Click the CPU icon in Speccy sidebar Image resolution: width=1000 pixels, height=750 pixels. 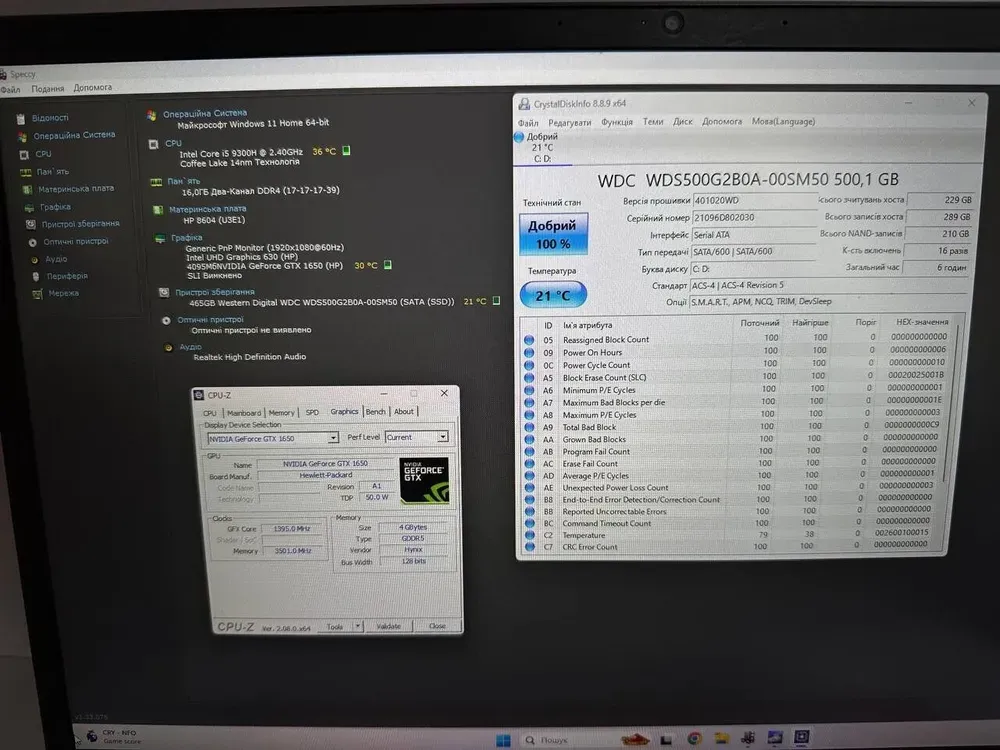23,154
